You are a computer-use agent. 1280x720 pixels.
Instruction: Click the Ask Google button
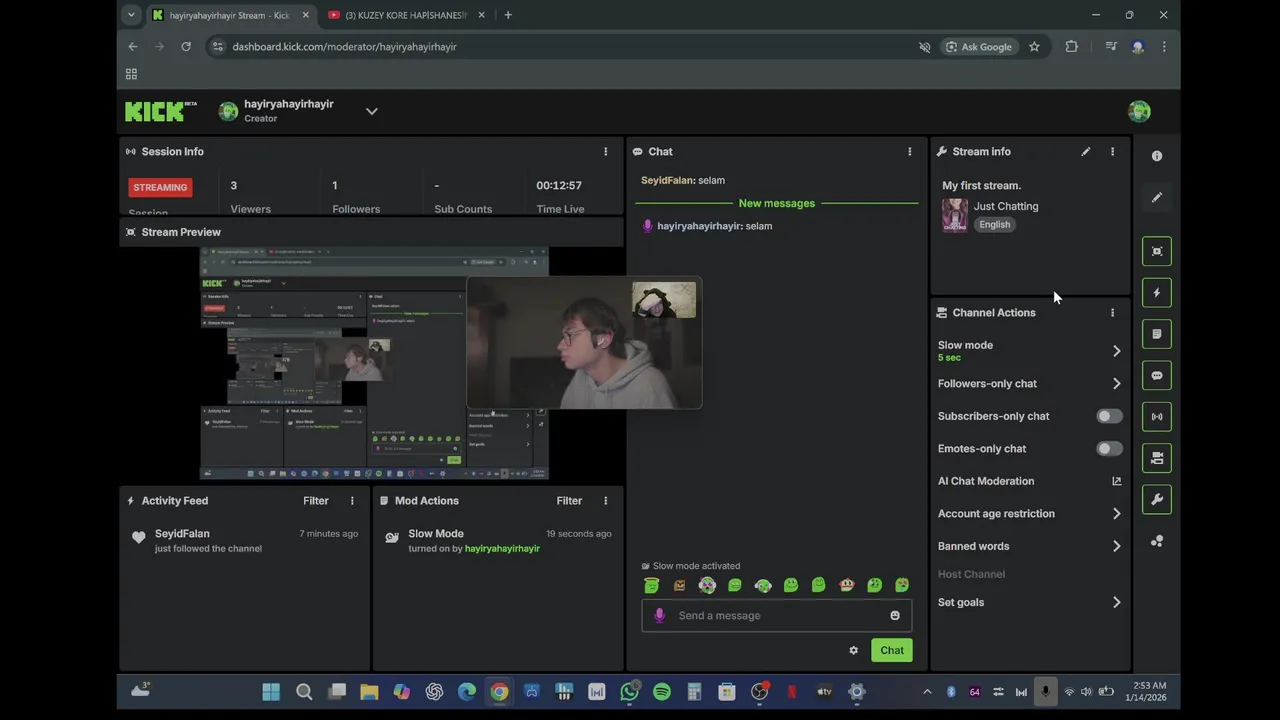click(978, 47)
